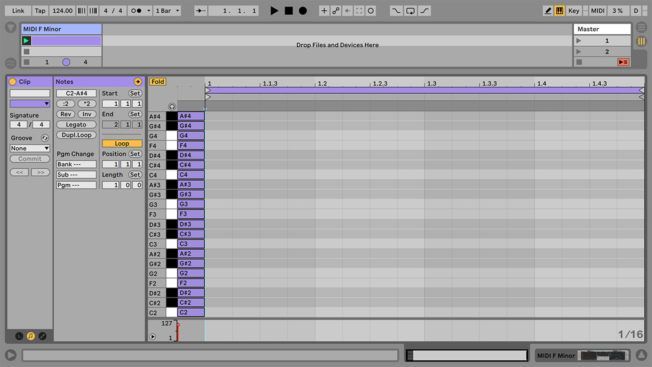Stop playback with the Stop button
Image resolution: width=652 pixels, height=367 pixels.
point(289,11)
